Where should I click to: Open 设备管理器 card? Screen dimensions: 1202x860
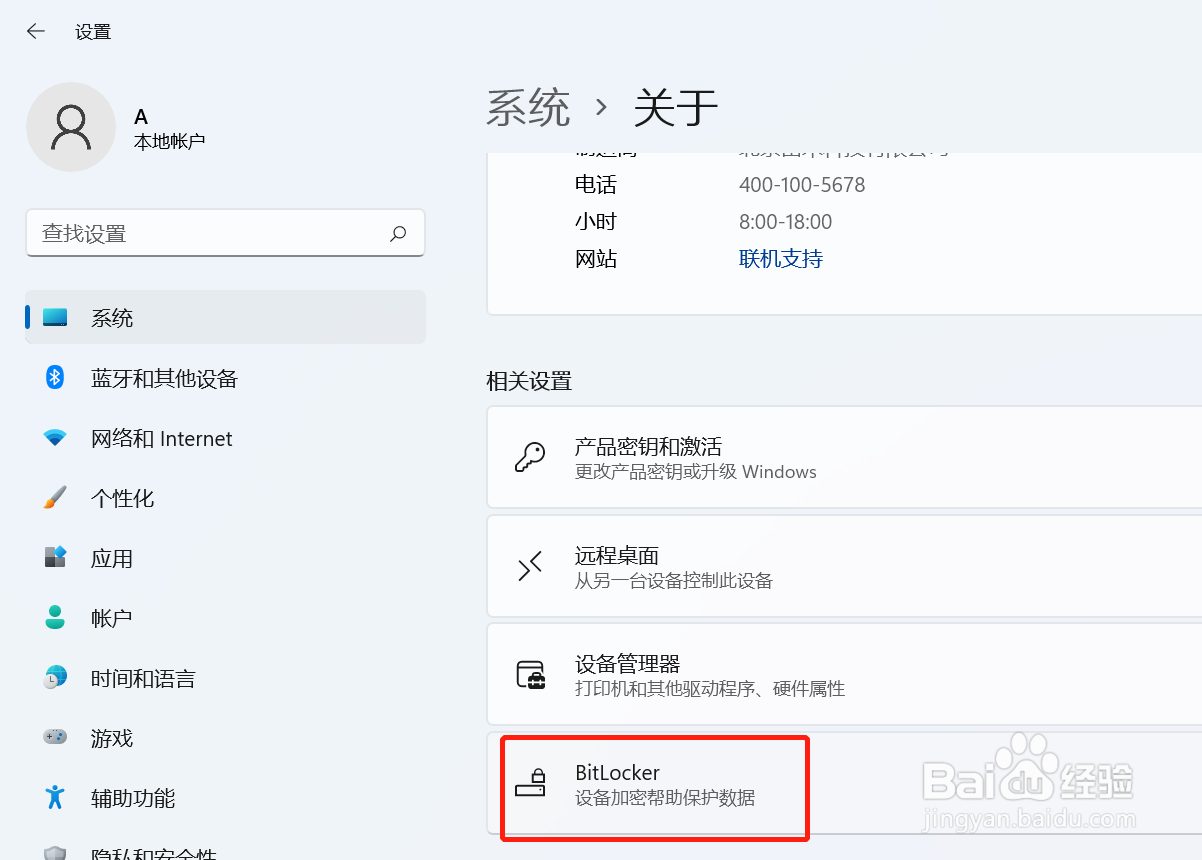pyautogui.click(x=844, y=675)
